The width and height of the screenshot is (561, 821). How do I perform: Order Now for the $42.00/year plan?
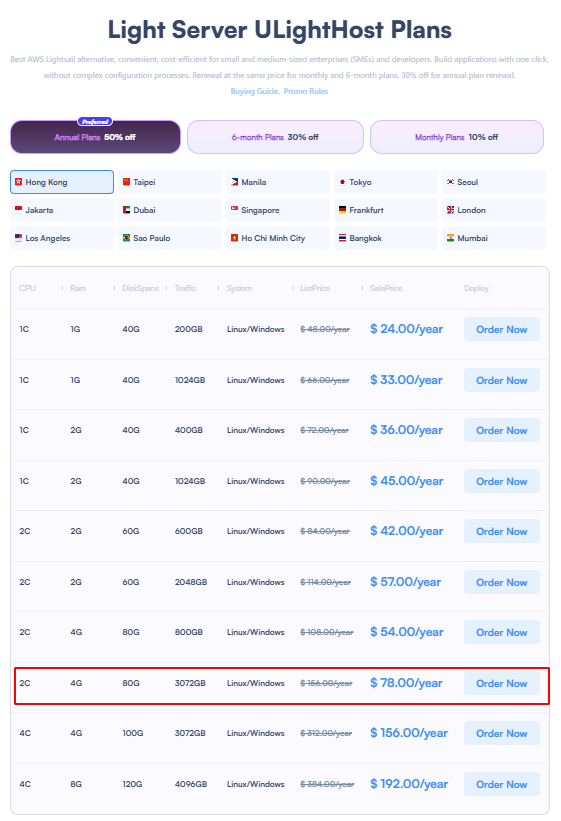pos(501,531)
